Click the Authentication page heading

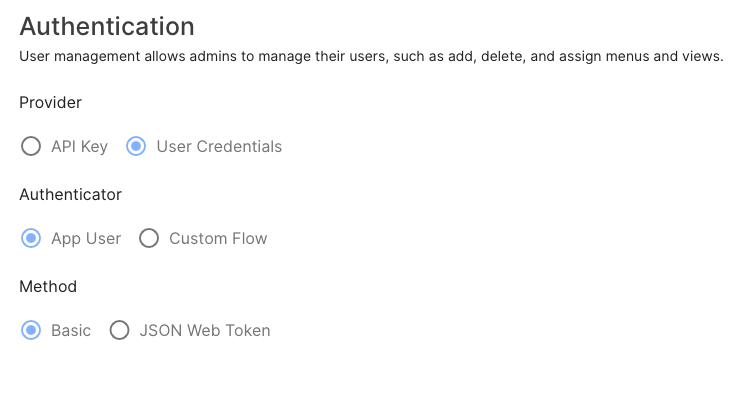tap(107, 26)
